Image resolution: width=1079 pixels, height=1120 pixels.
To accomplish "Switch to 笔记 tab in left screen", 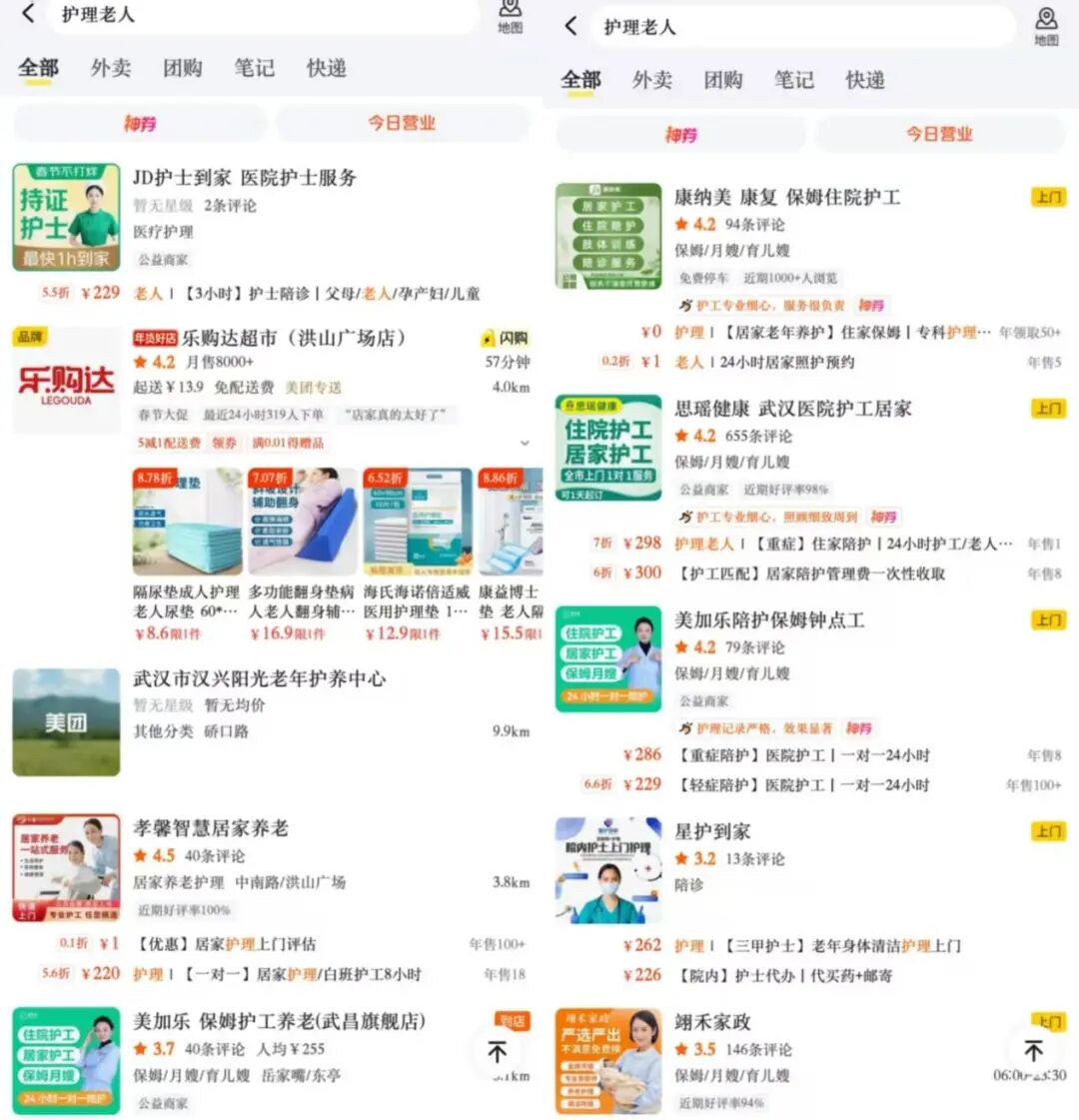I will coord(255,69).
